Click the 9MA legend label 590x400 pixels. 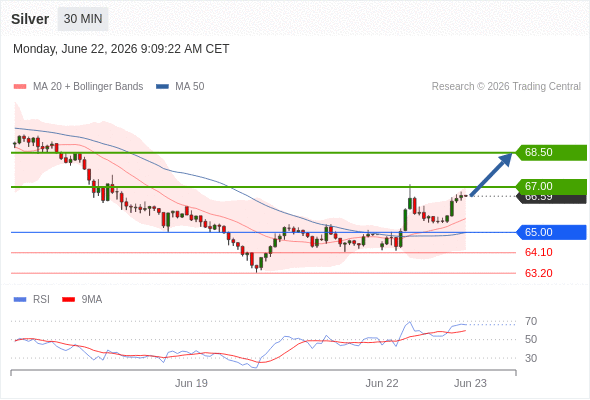tap(92, 300)
